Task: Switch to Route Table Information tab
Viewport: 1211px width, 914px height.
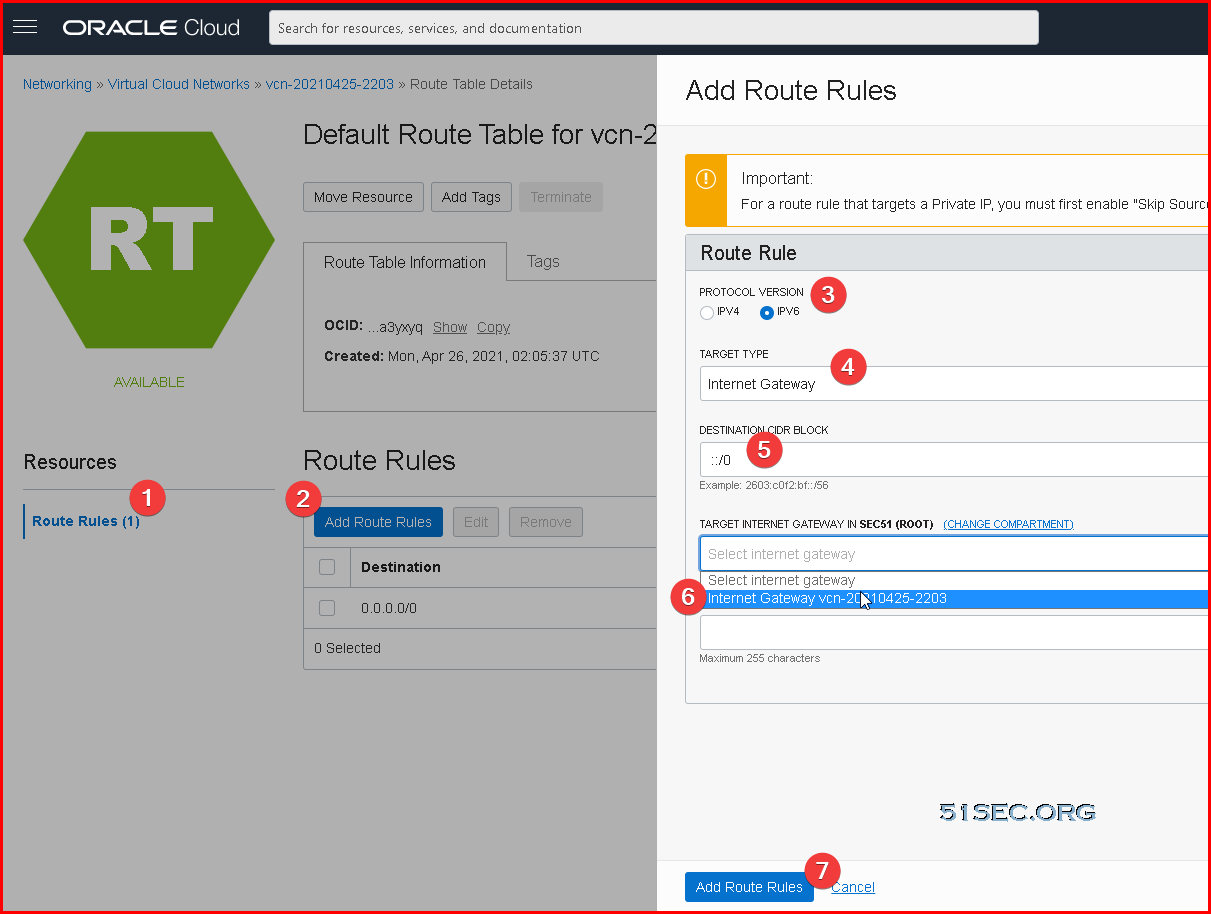Action: click(405, 262)
